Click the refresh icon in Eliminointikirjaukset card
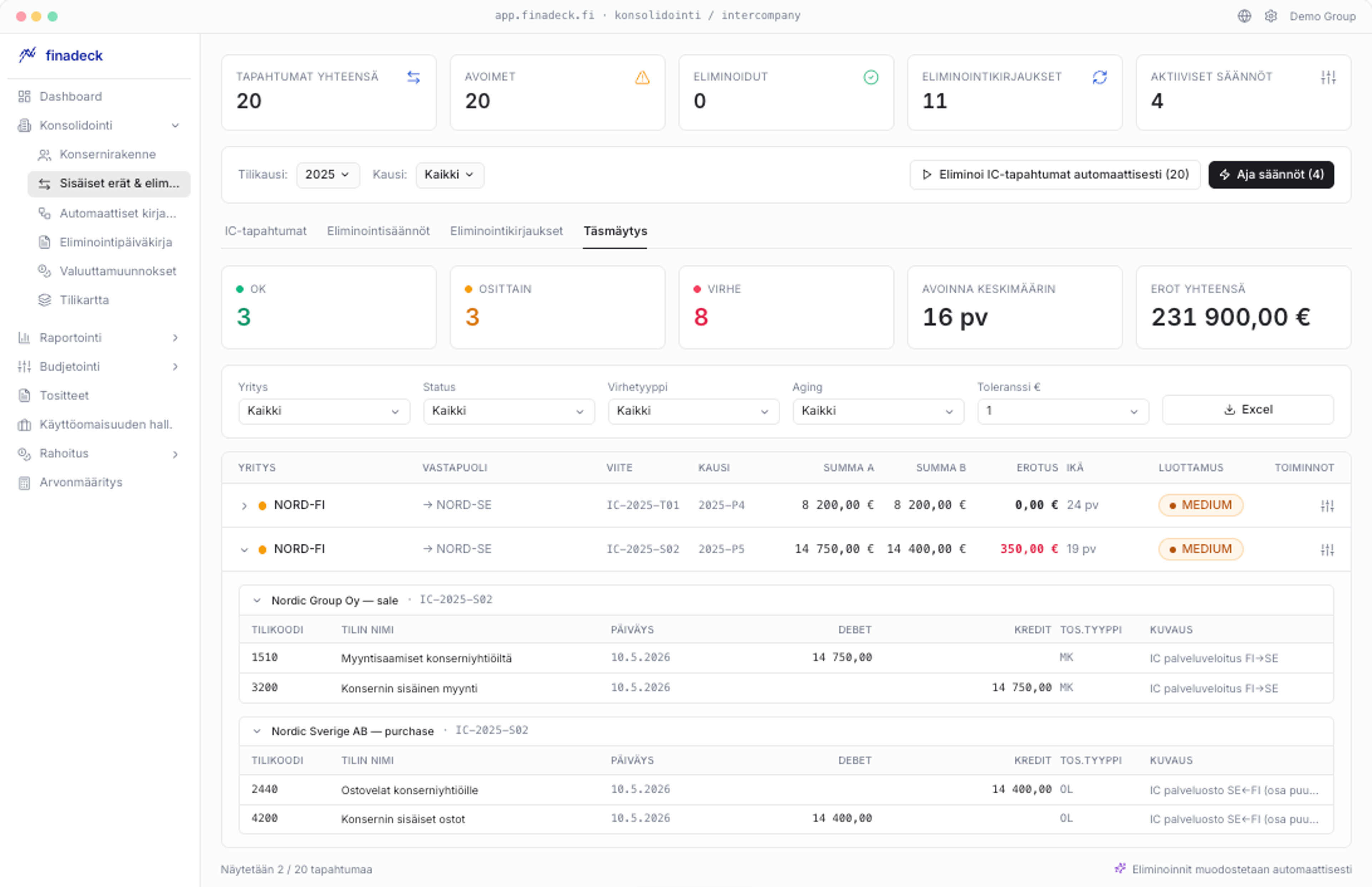 (x=1099, y=77)
